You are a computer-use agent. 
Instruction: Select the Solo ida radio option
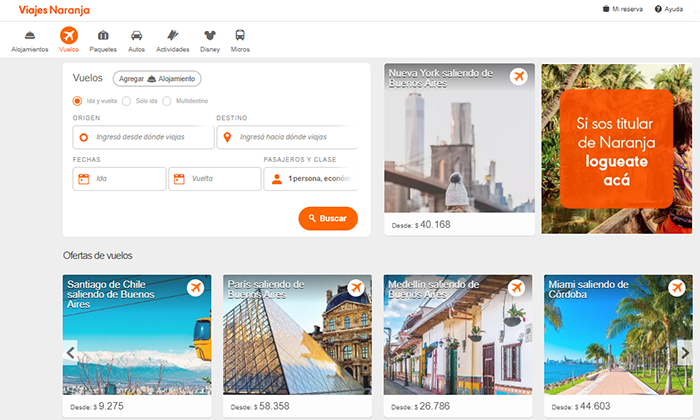[127, 101]
